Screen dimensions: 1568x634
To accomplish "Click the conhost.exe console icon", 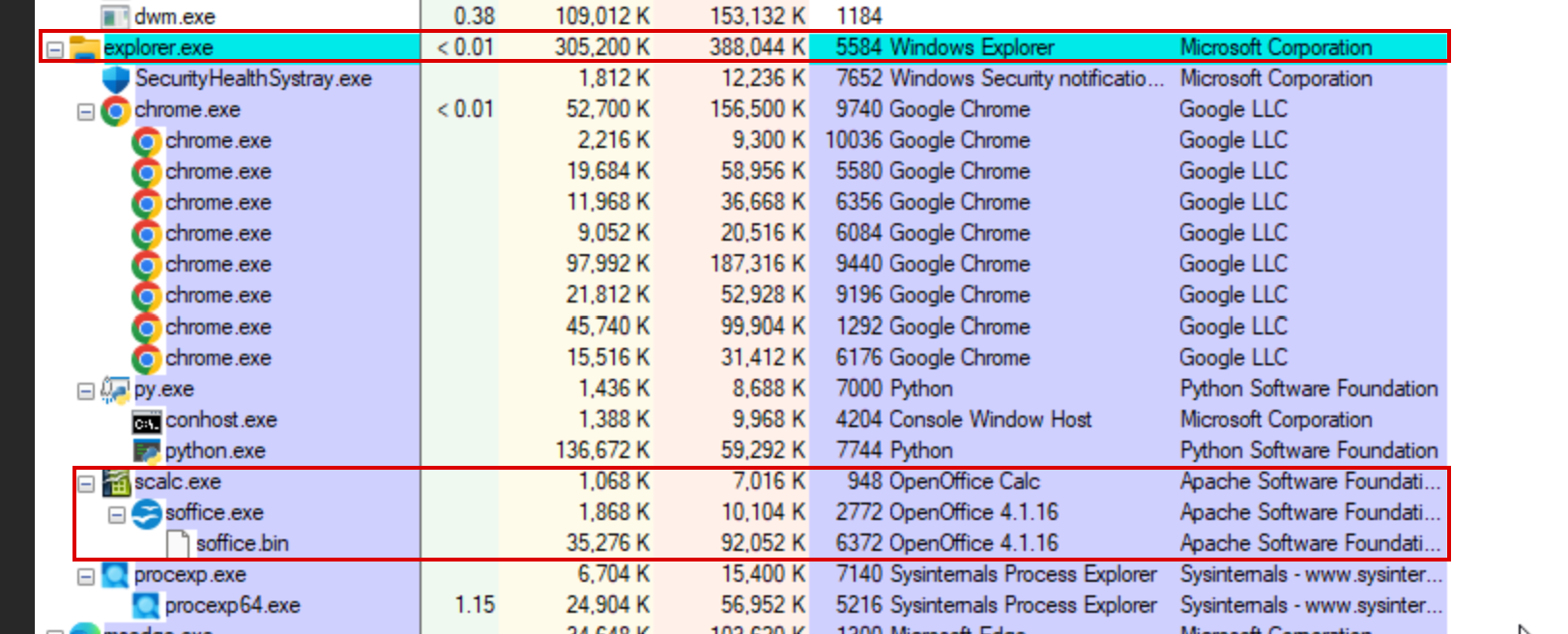I will pos(147,421).
